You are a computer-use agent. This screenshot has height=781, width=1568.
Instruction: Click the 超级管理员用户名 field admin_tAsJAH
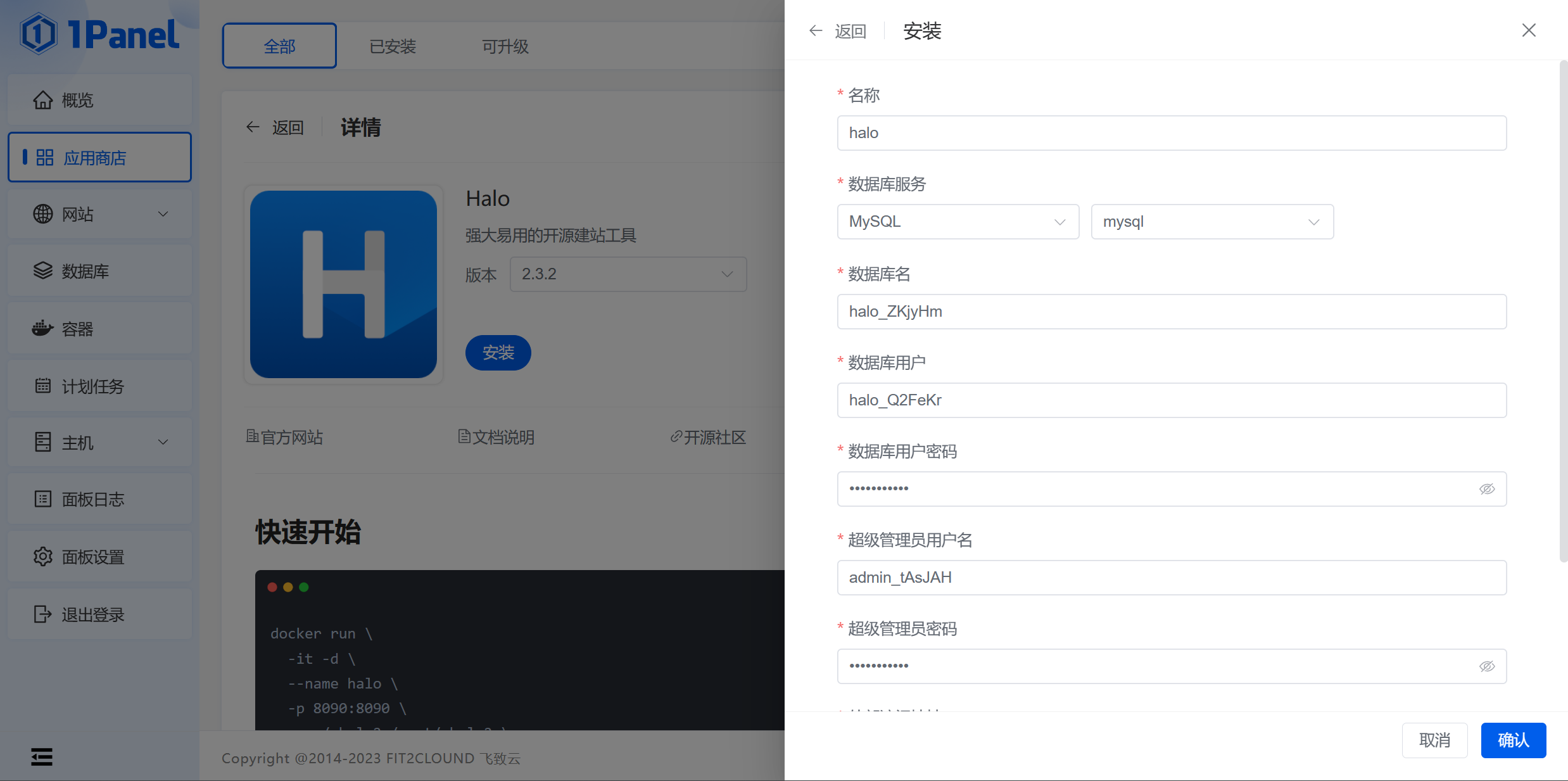point(1172,578)
